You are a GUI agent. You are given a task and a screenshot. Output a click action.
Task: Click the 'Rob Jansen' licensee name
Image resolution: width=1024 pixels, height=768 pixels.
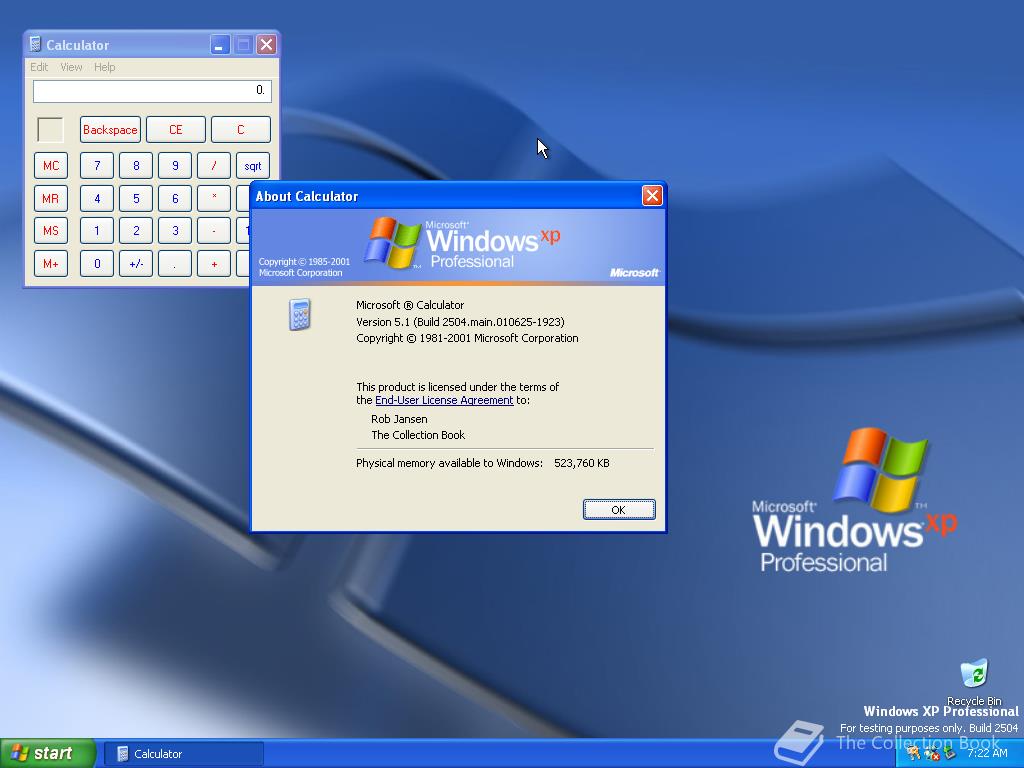(399, 419)
